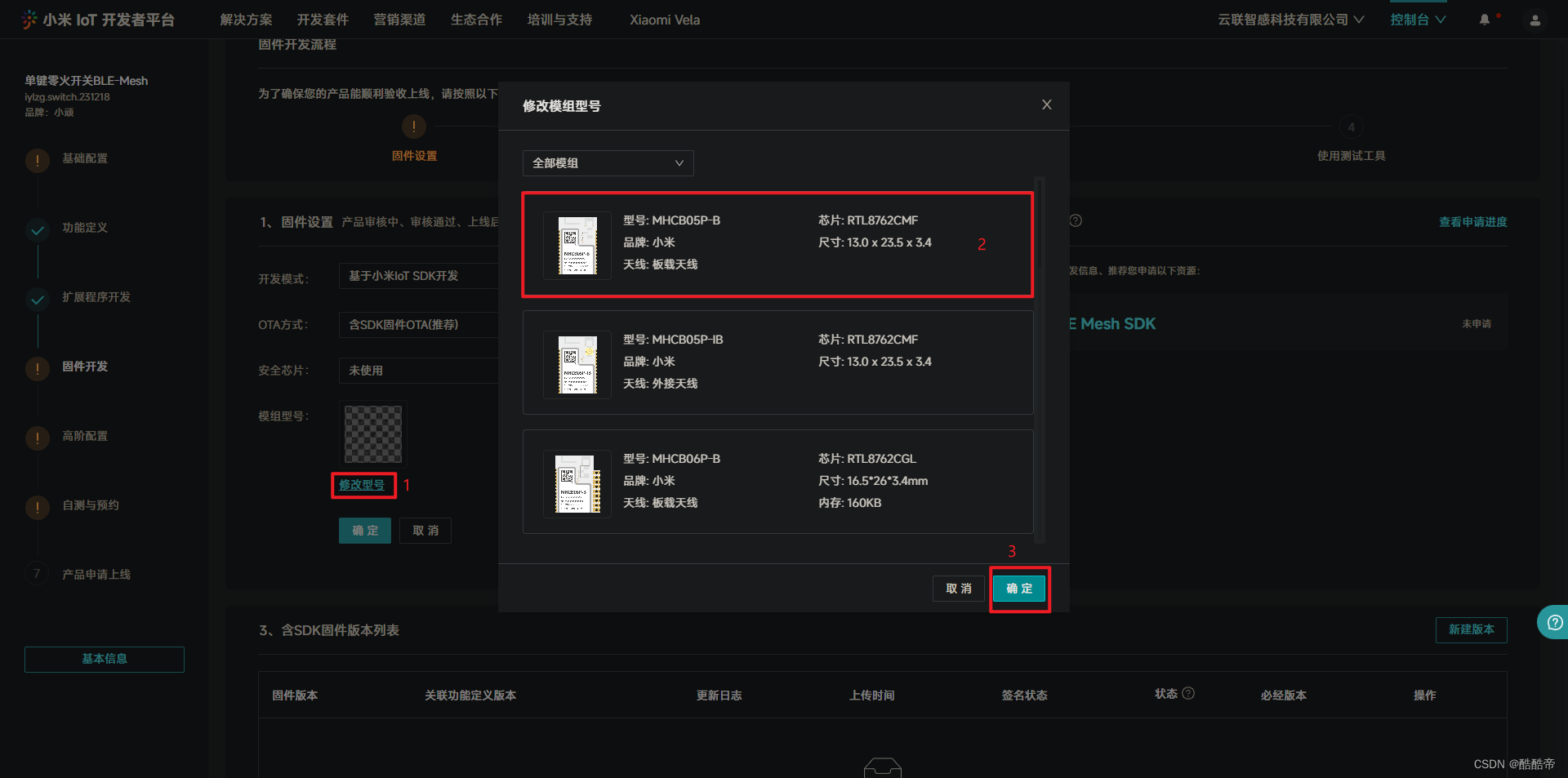Open the 开发套件 menu
Screen dimensions: 1568x778
tap(323, 20)
